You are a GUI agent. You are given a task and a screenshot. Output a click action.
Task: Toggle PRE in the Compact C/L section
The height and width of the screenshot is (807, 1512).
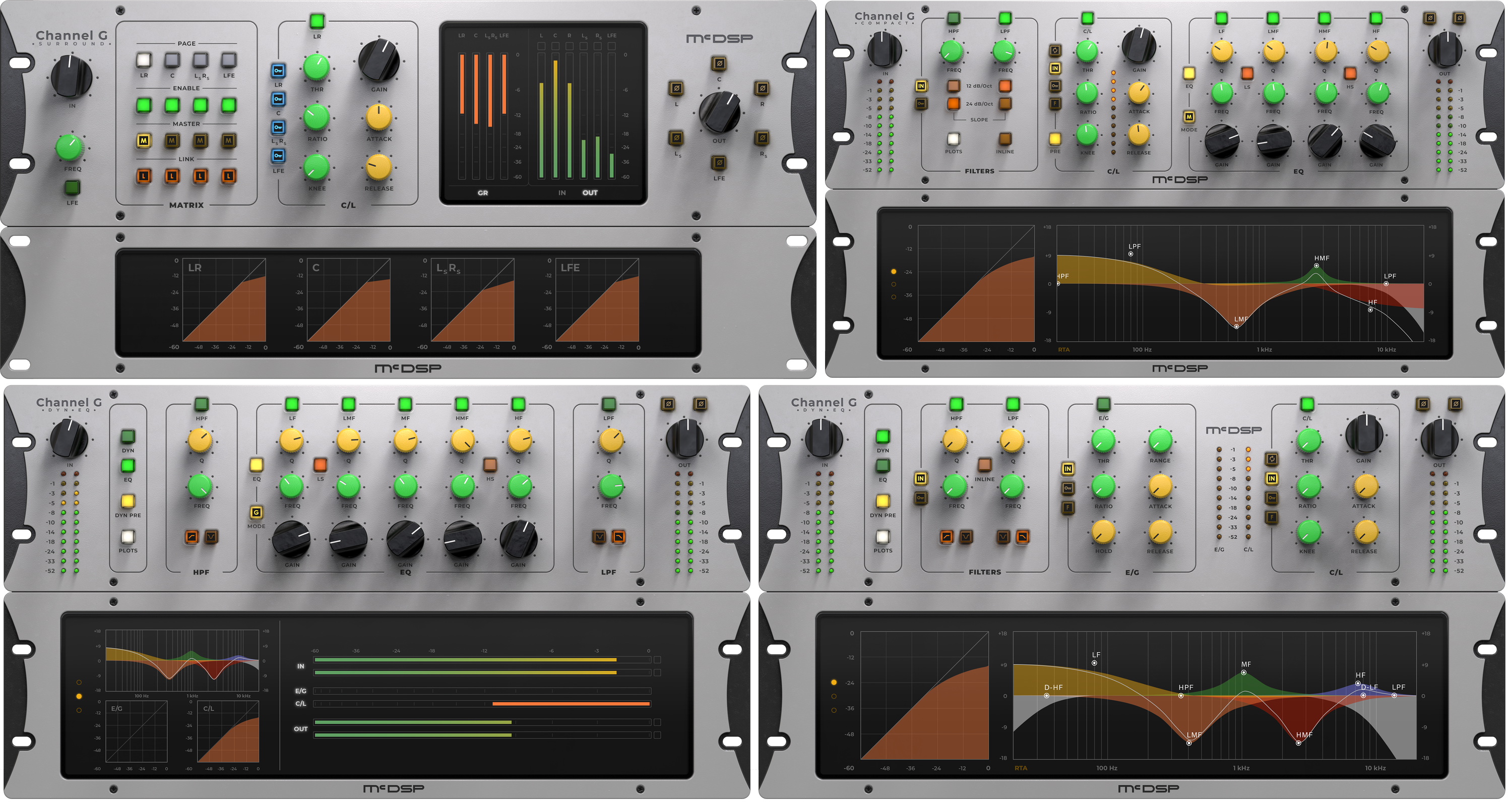click(1055, 139)
